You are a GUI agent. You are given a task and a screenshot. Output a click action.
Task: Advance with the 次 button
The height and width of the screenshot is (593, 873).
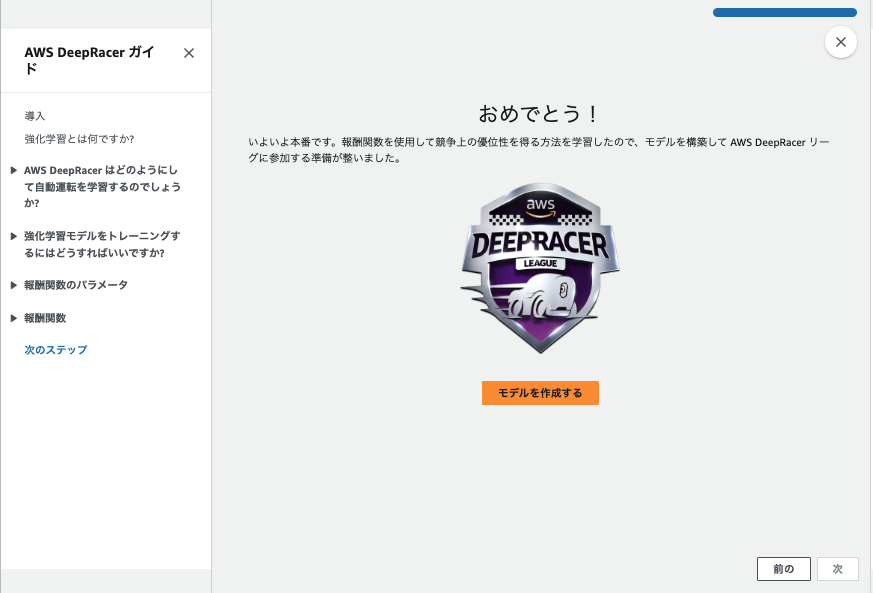coord(837,568)
